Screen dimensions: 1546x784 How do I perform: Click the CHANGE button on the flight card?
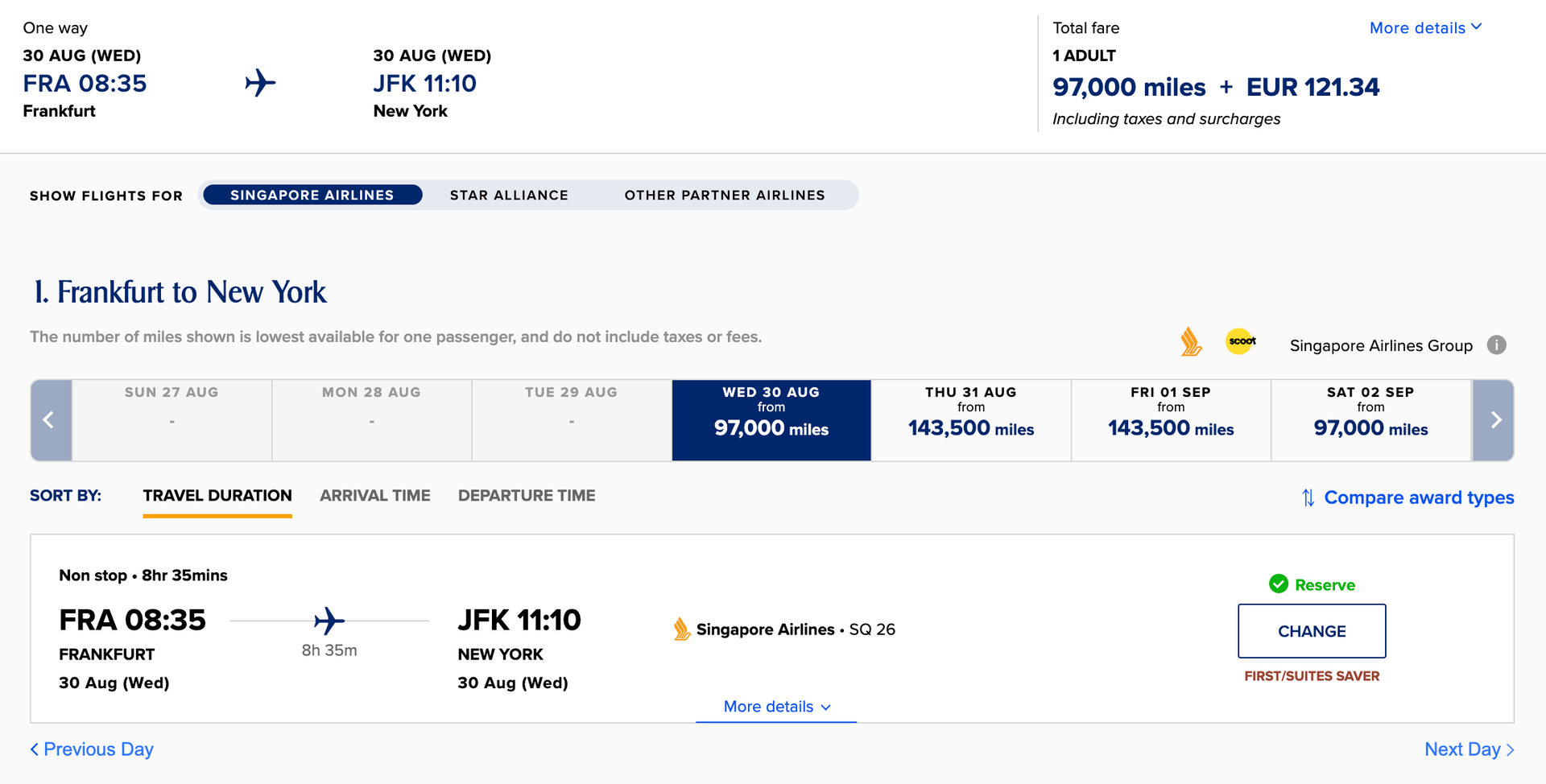1311,631
